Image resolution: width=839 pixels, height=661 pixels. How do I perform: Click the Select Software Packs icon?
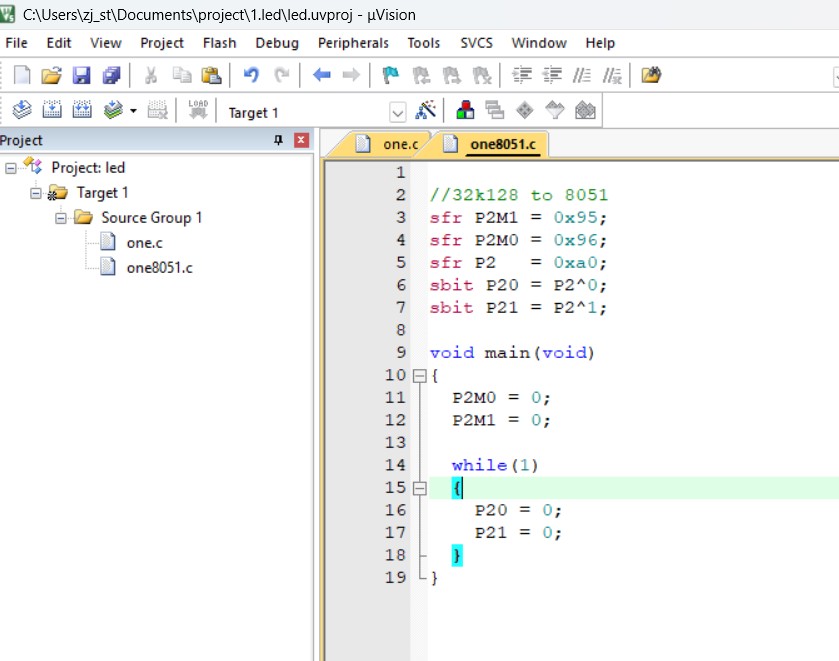point(555,110)
